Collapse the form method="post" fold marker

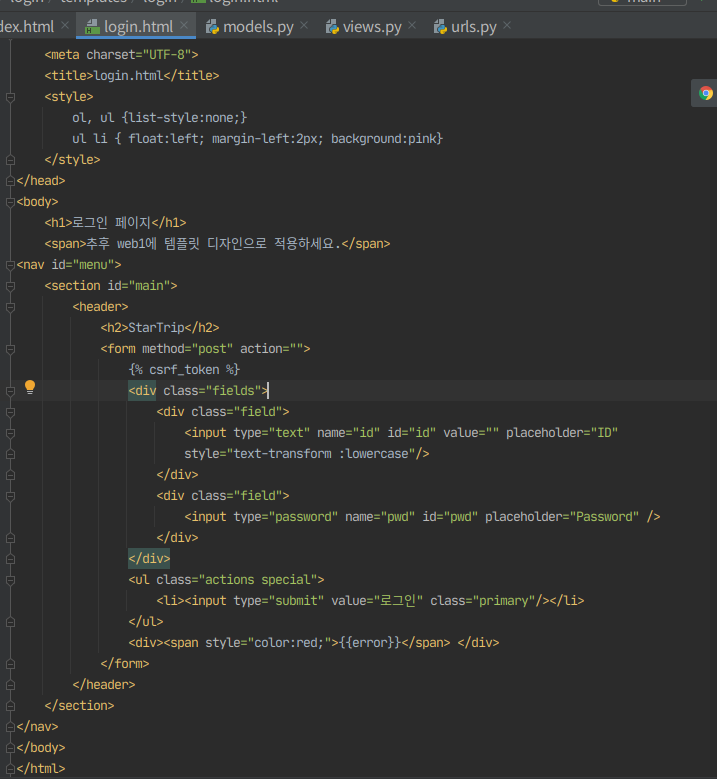click(x=10, y=349)
